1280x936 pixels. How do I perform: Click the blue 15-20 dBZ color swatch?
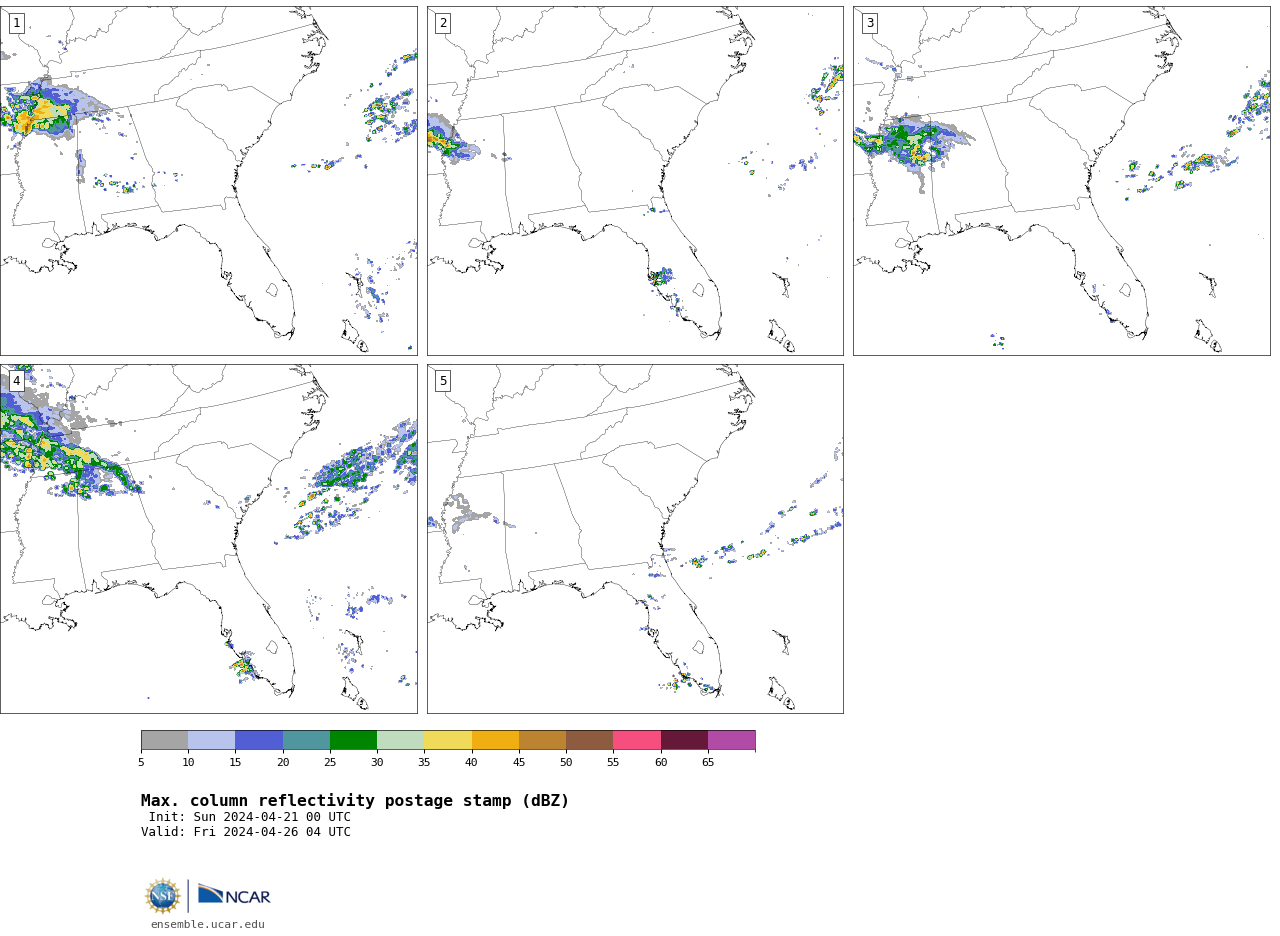click(x=259, y=740)
